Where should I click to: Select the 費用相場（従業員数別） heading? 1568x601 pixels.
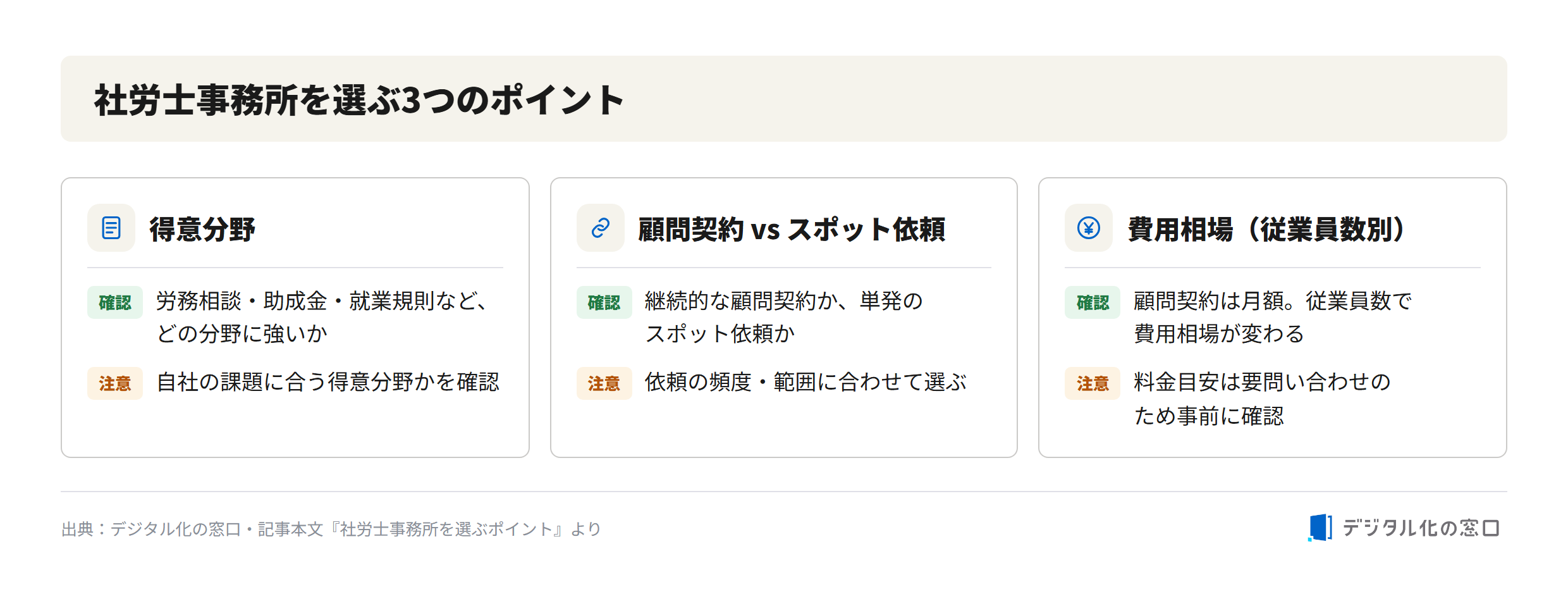click(1266, 229)
